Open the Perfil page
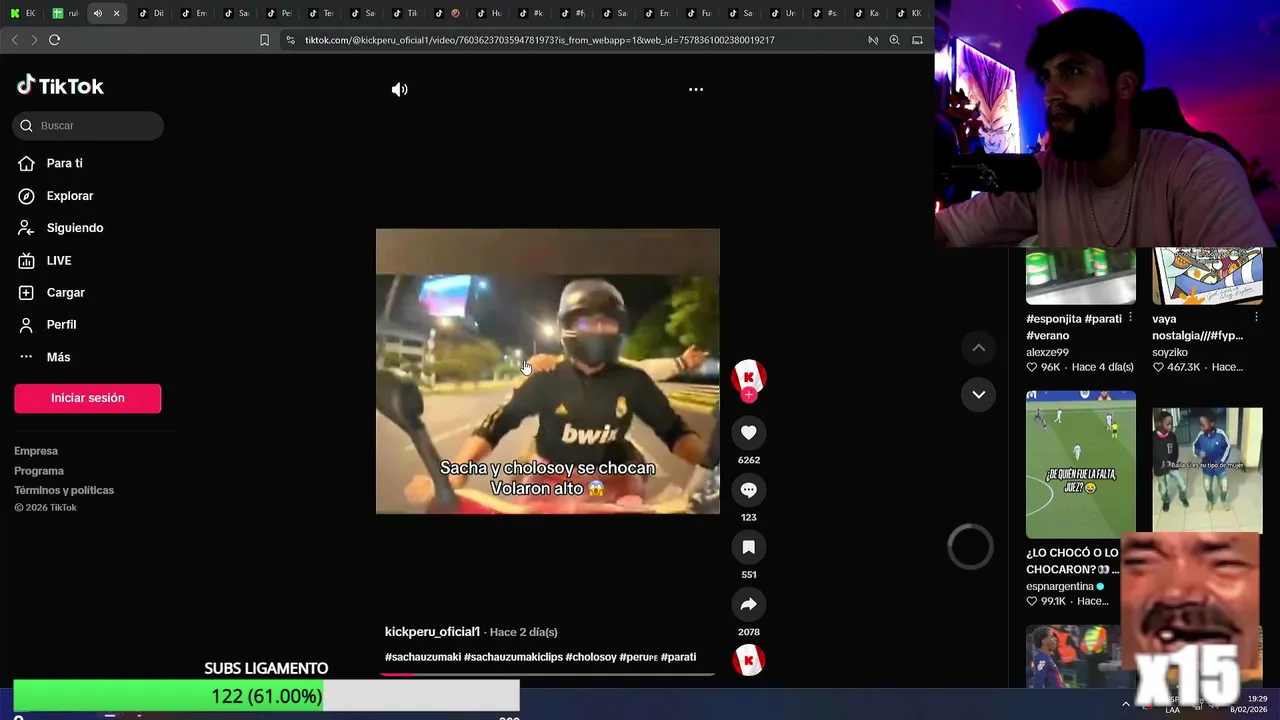This screenshot has width=1280, height=720. tap(61, 324)
